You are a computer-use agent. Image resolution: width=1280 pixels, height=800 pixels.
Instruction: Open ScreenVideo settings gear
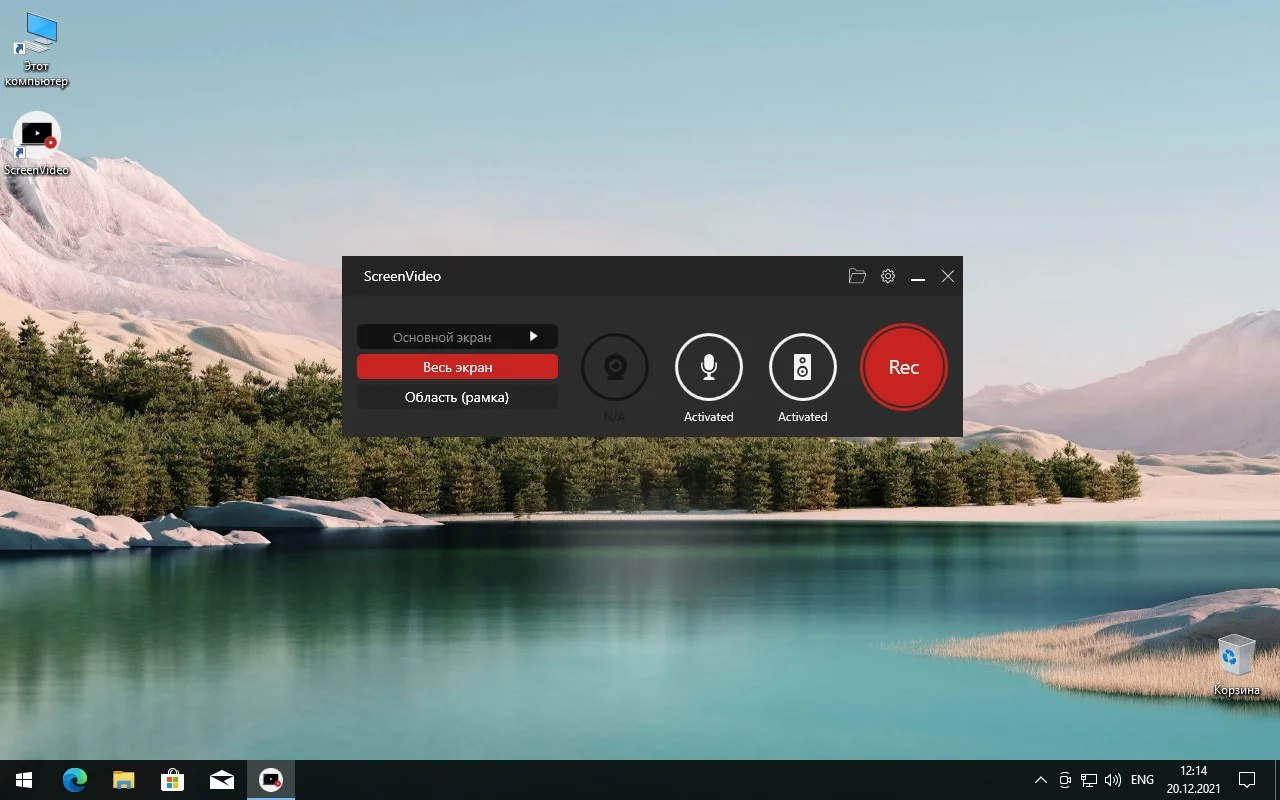tap(888, 276)
